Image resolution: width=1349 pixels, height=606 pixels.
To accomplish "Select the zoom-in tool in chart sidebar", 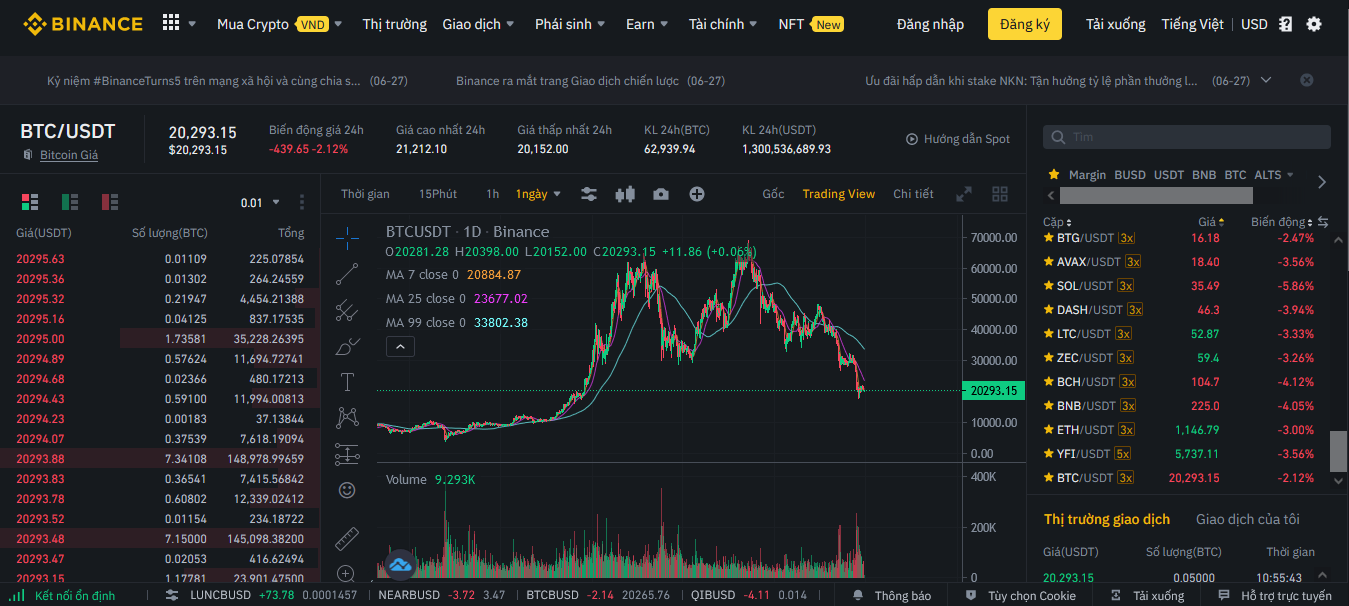I will [347, 573].
